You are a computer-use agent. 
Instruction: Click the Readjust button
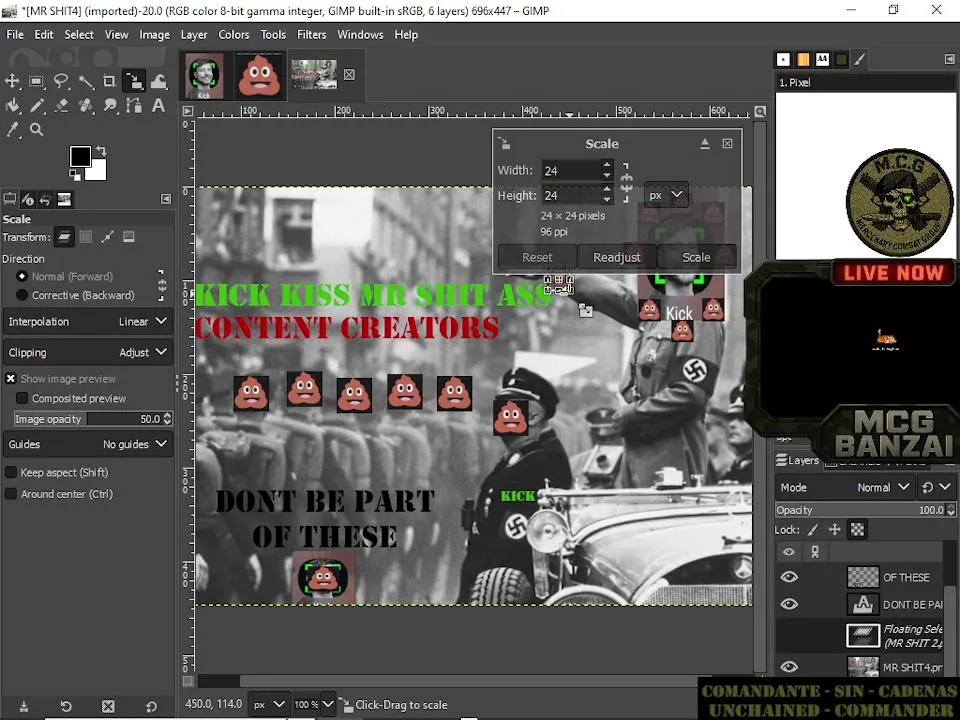[x=617, y=258]
